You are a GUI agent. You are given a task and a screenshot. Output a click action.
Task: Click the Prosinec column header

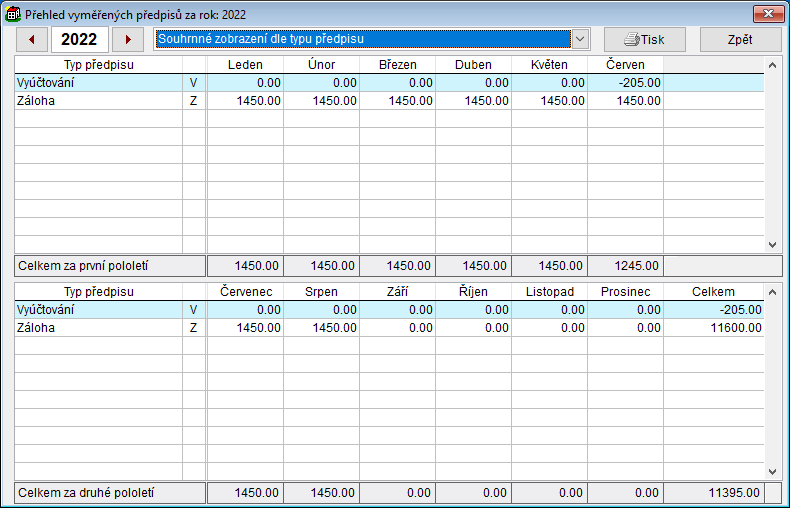pos(625,292)
